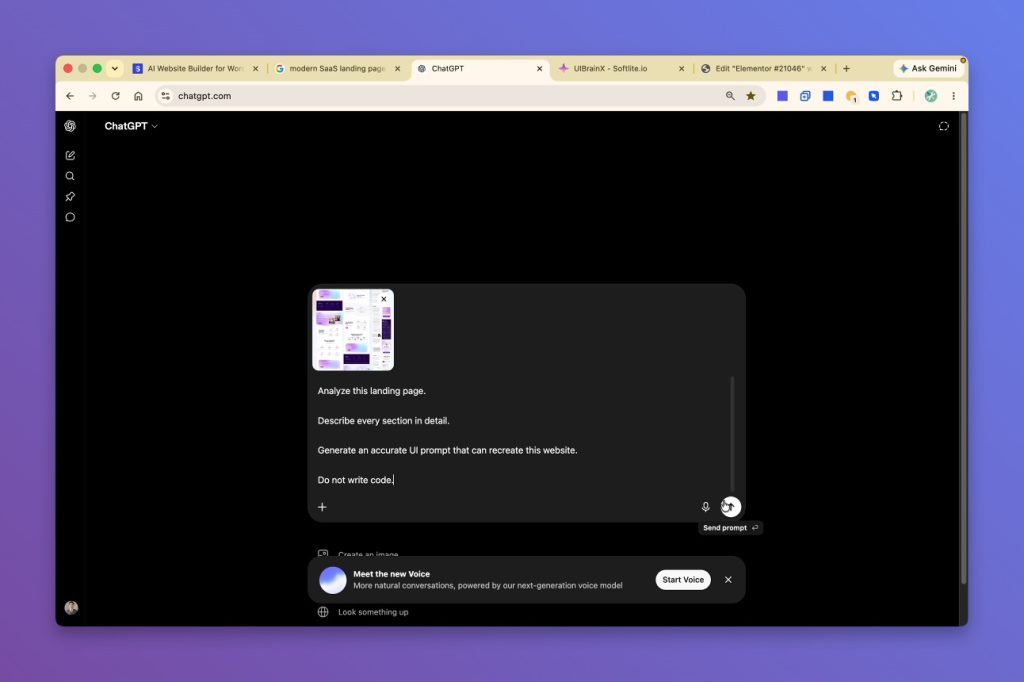Send the prompt with the arrow button
The height and width of the screenshot is (682, 1024).
click(x=731, y=507)
